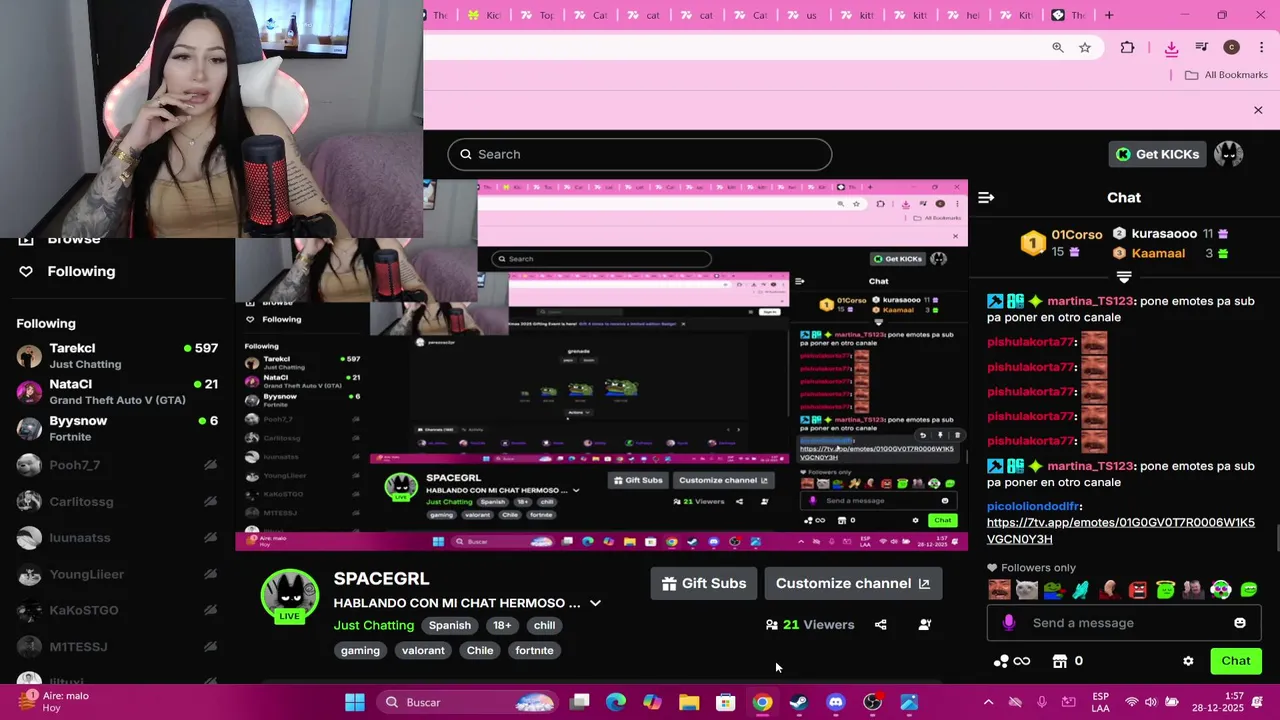Insert the Pepe frog emote
The height and width of the screenshot is (720, 1280).
click(1054, 590)
